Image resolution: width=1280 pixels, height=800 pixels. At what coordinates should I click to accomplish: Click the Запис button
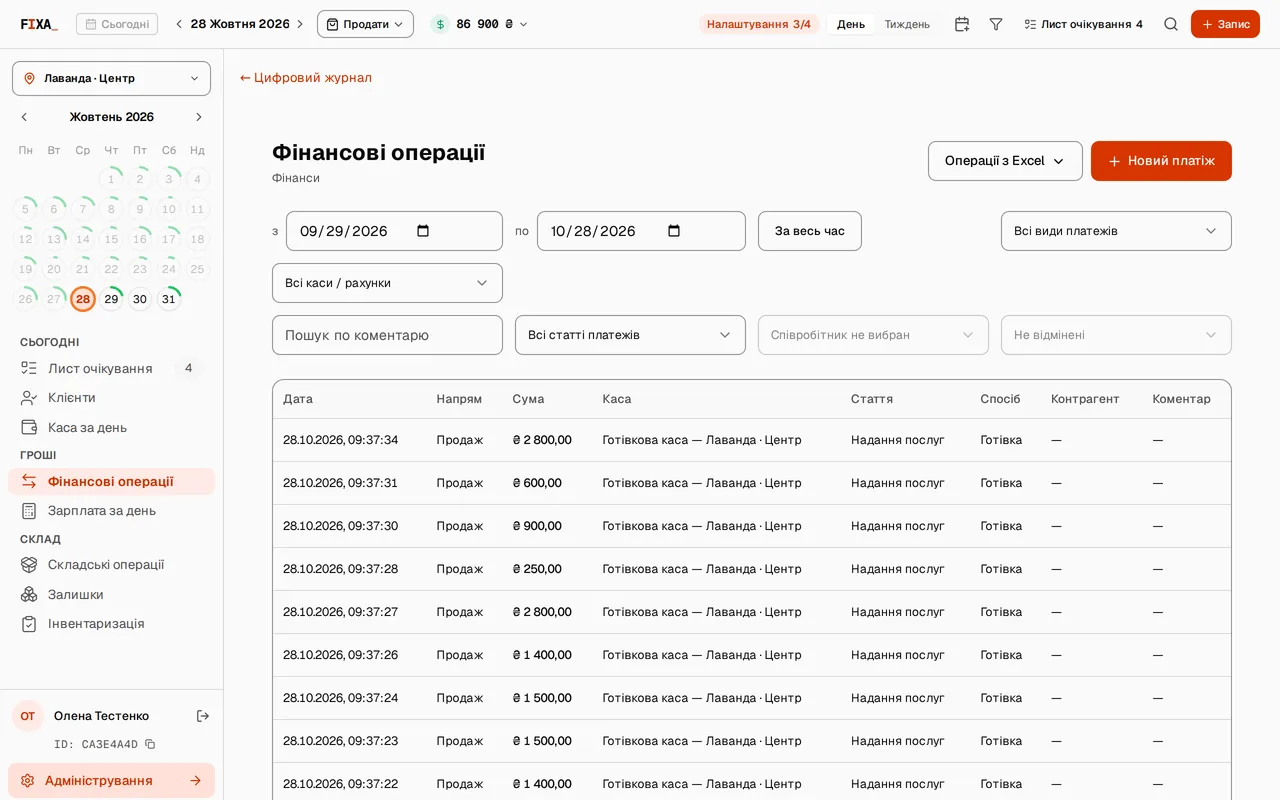pos(1225,24)
